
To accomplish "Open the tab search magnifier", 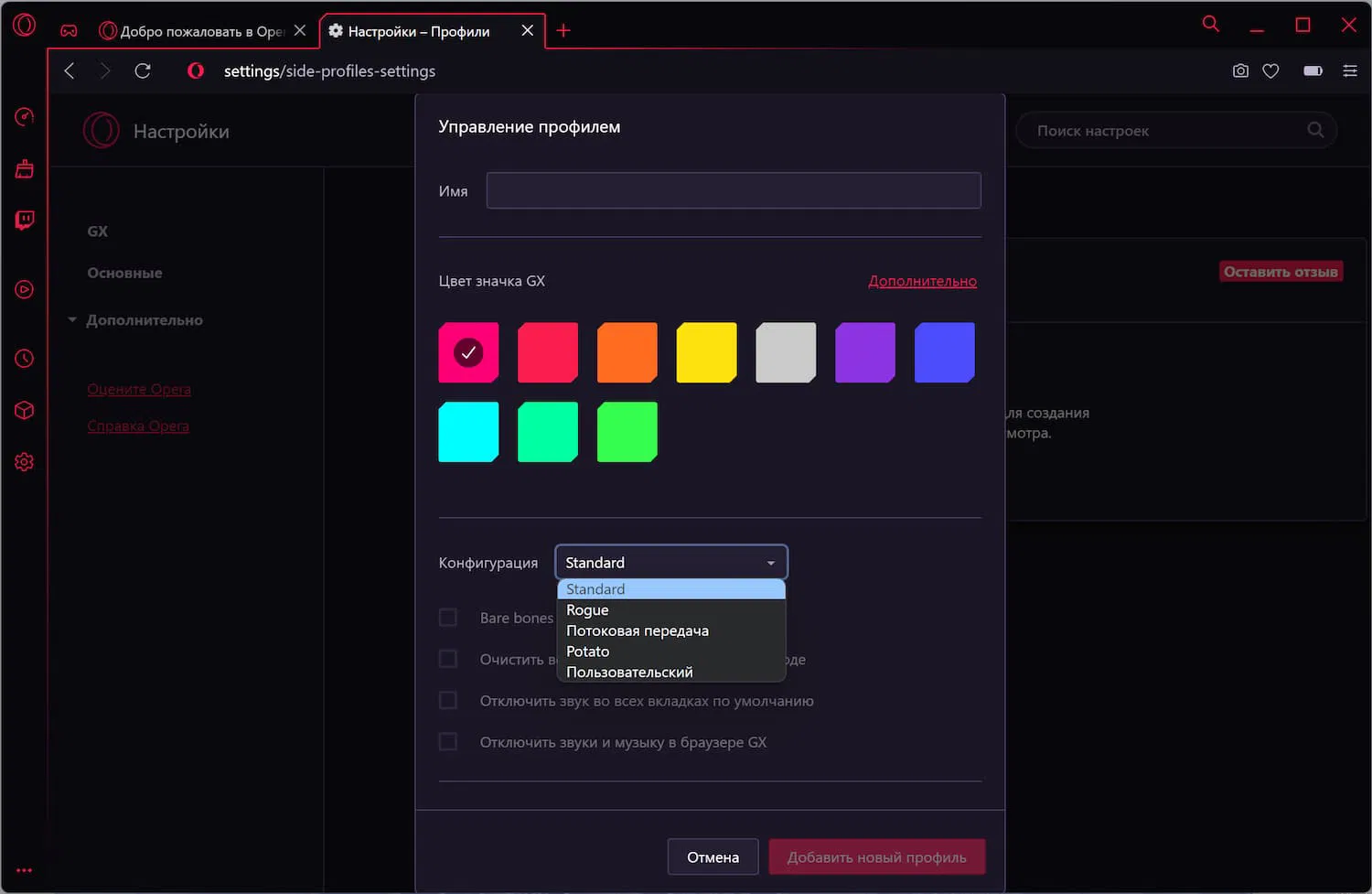I will coord(1210,24).
